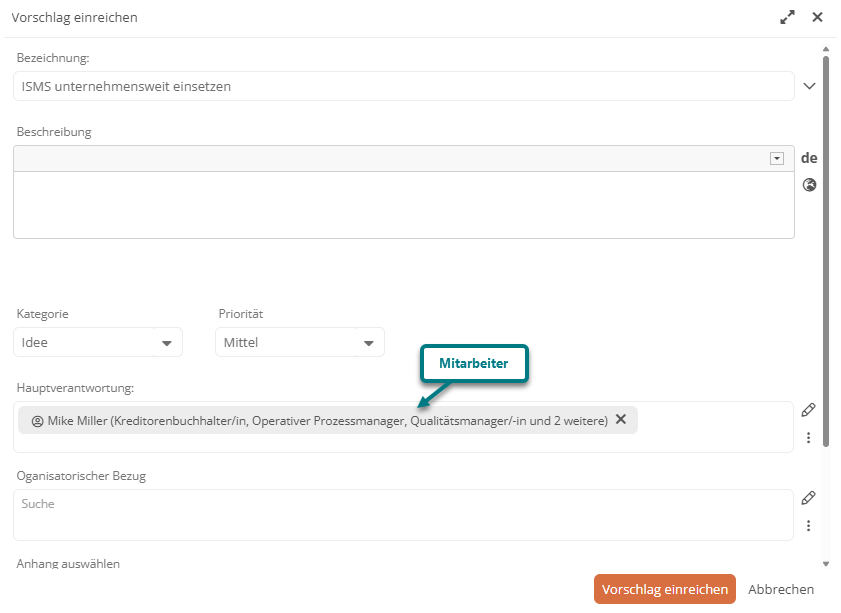The height and width of the screenshot is (613, 841).
Task: Select the 'de' language indicator
Action: coord(809,158)
